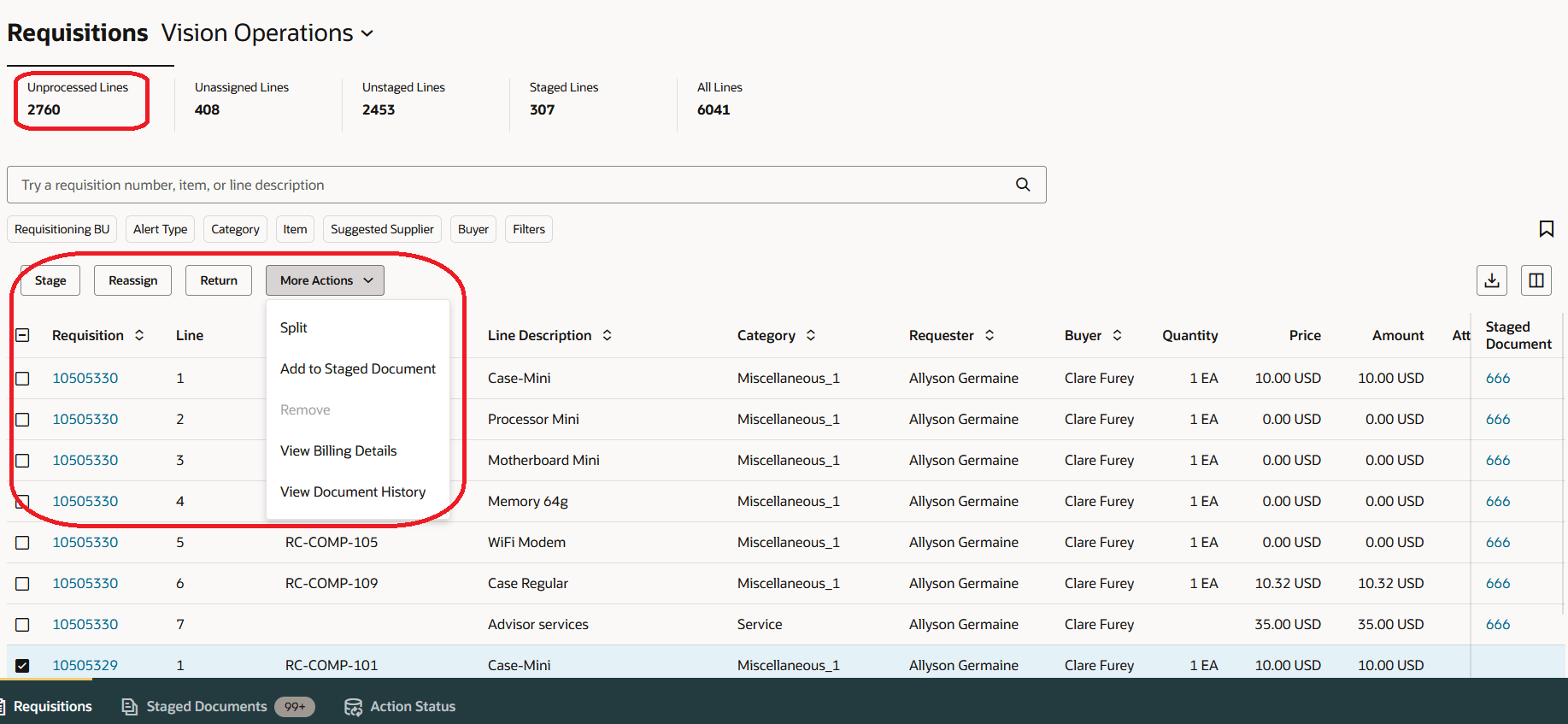Tick the Advisor services row checkbox

click(23, 625)
